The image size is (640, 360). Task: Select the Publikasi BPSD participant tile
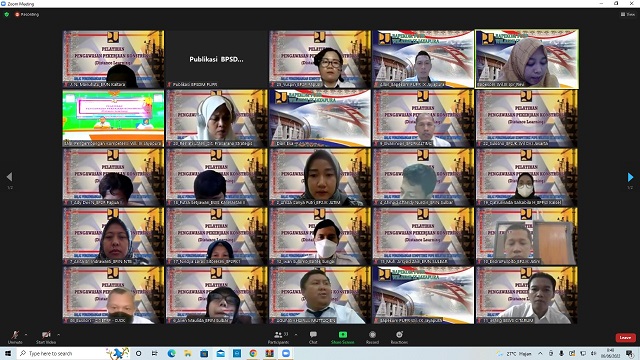point(216,59)
